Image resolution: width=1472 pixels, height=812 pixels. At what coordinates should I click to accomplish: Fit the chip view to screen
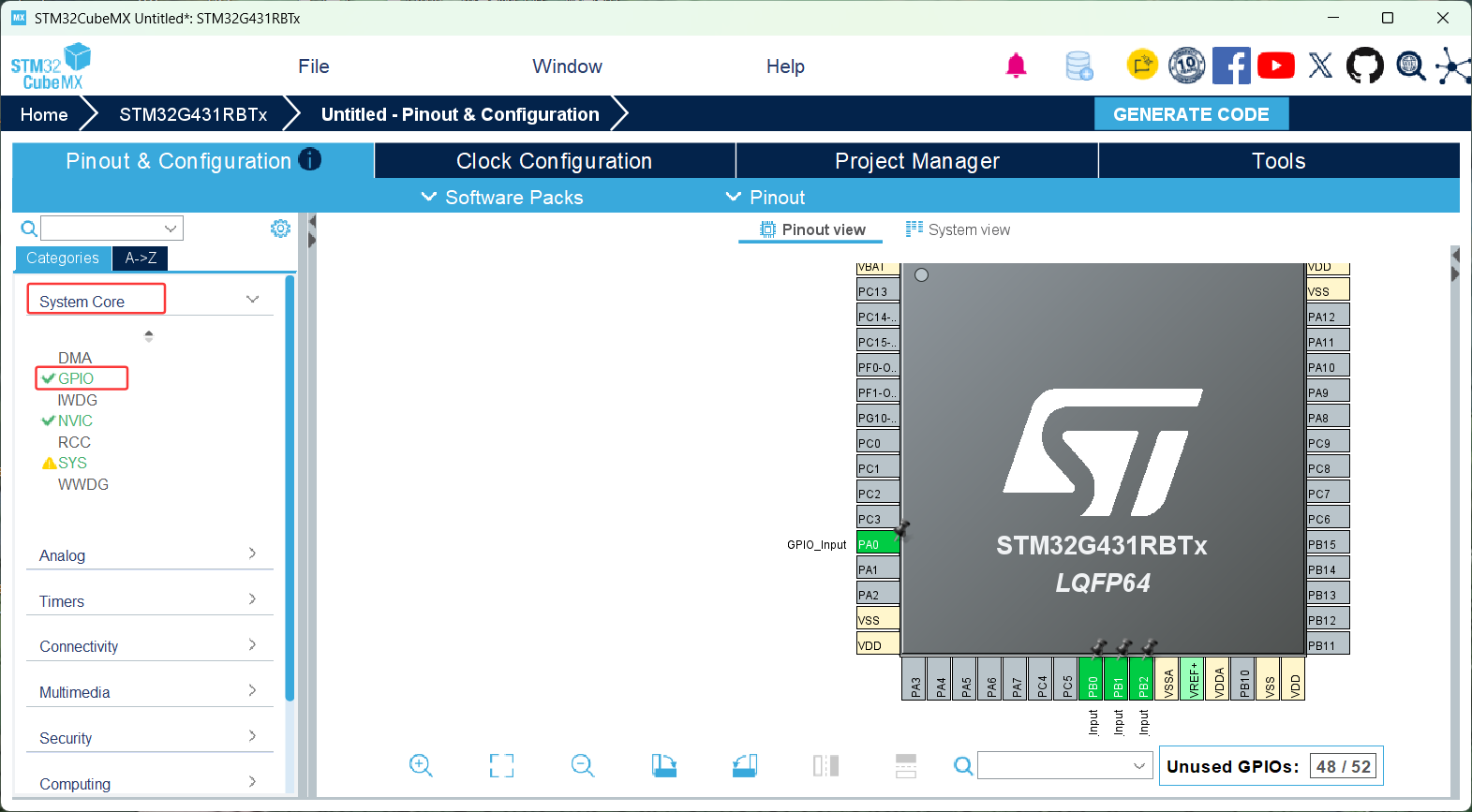pos(501,766)
